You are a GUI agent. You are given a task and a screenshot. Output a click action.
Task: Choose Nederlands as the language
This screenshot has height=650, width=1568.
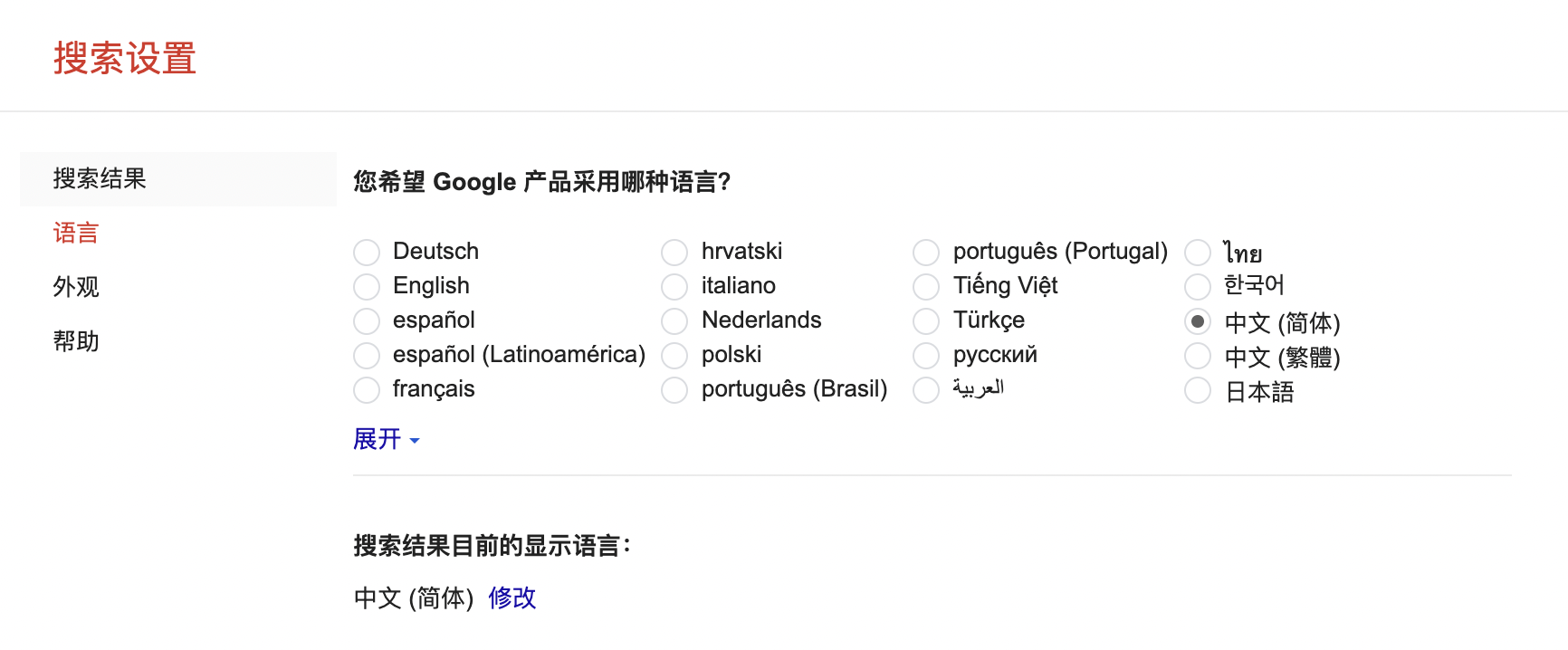pyautogui.click(x=674, y=320)
